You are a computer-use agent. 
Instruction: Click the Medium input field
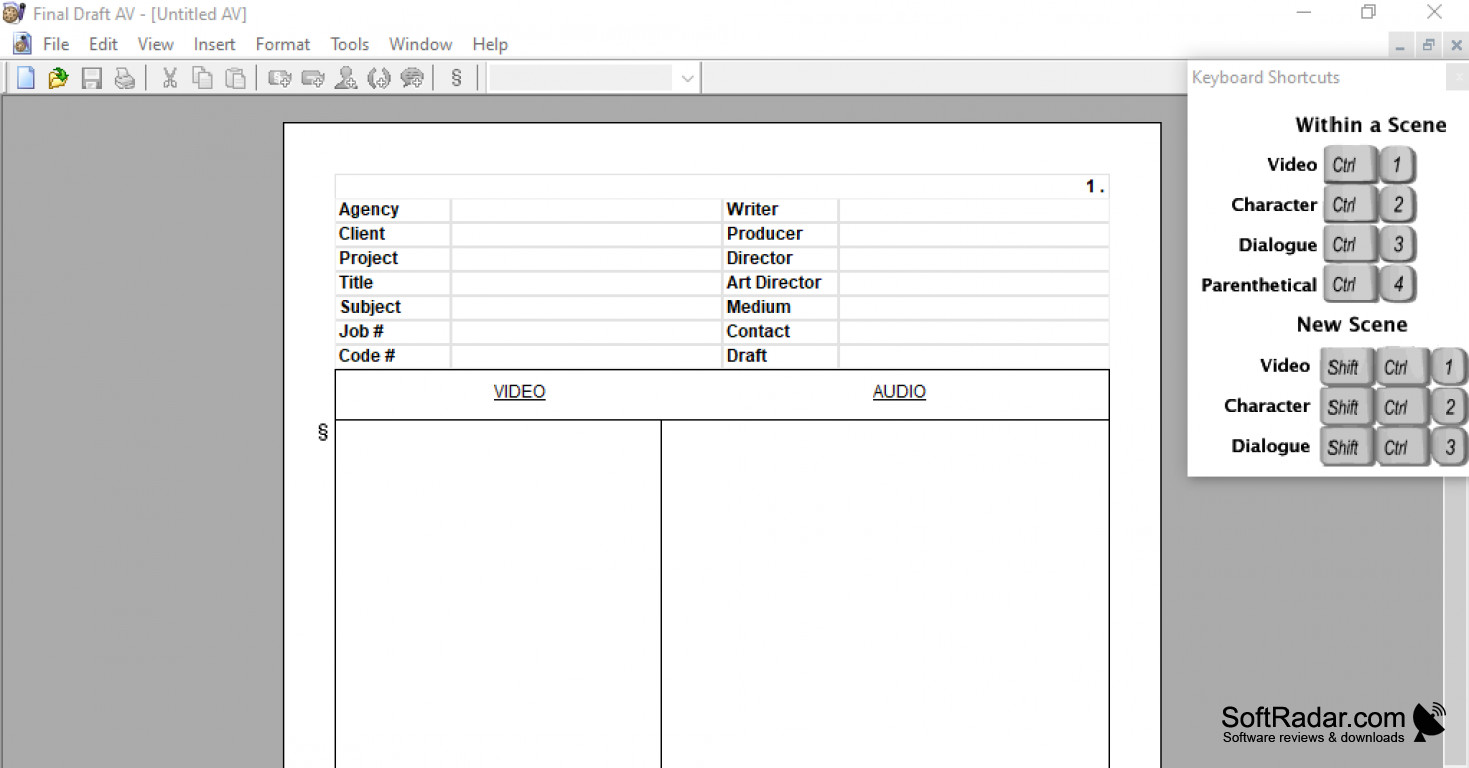pos(974,307)
